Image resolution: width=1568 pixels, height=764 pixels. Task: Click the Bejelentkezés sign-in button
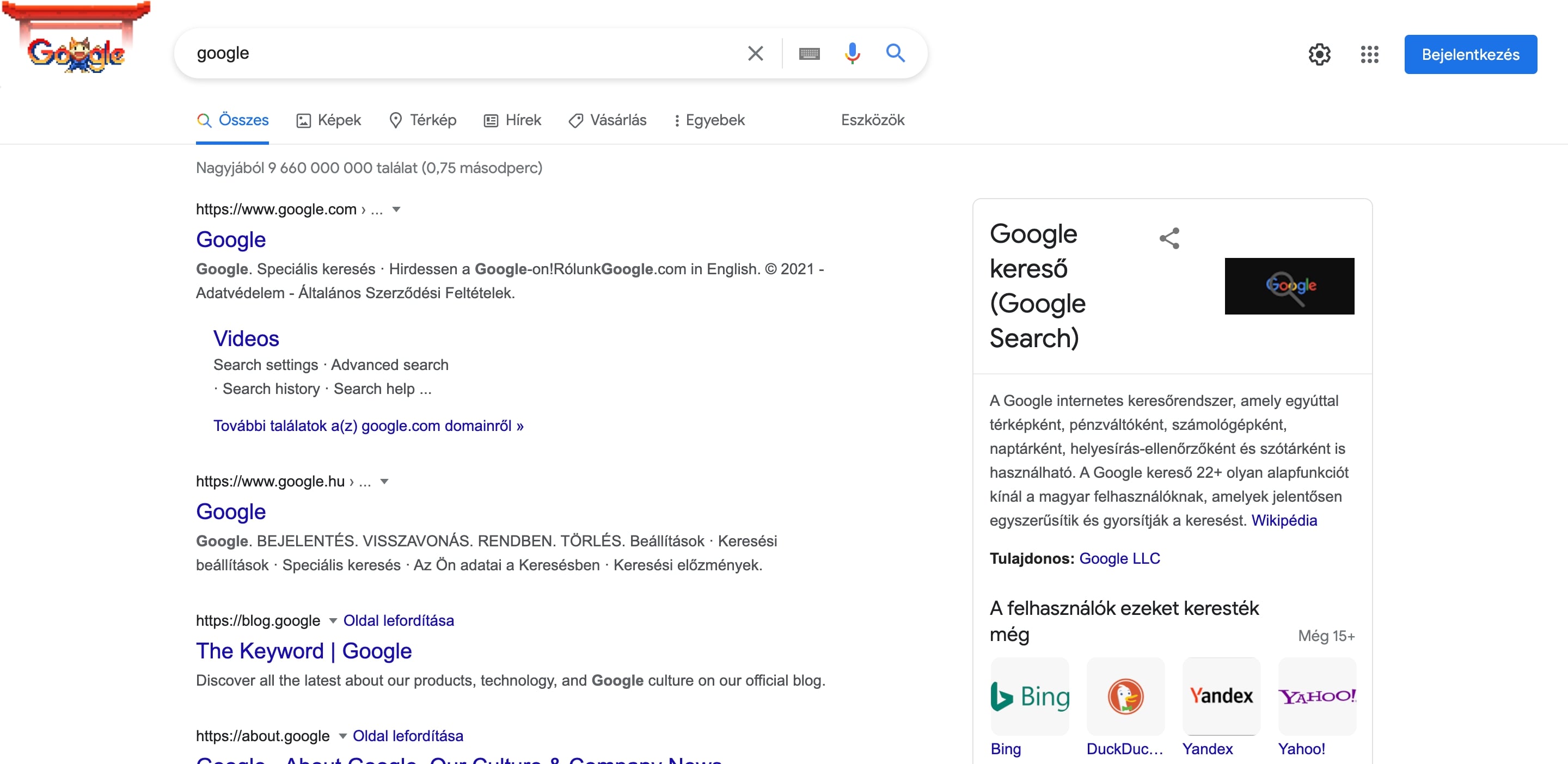[1470, 54]
